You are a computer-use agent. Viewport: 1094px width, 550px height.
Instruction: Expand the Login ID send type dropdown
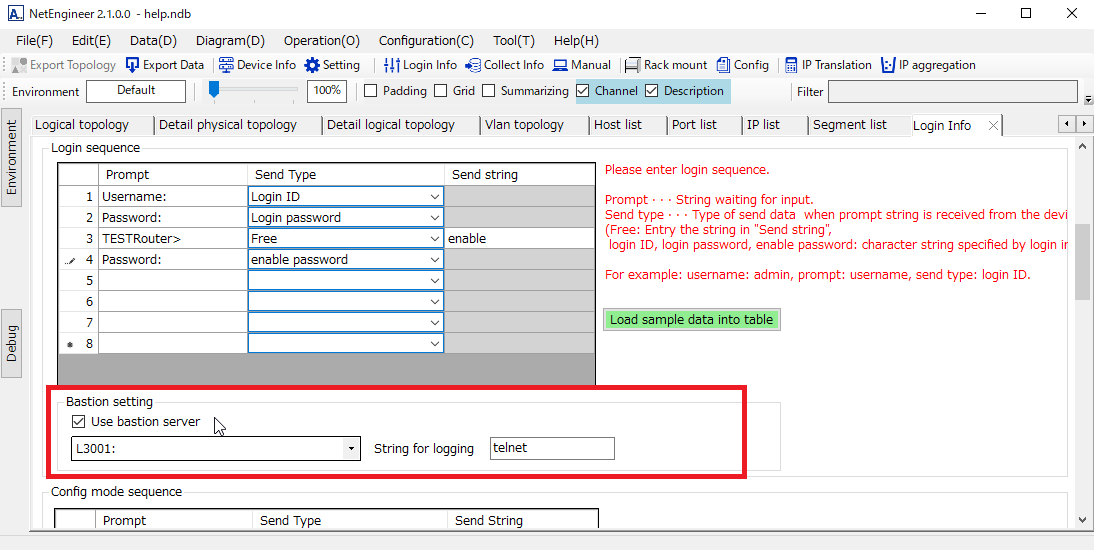[435, 197]
